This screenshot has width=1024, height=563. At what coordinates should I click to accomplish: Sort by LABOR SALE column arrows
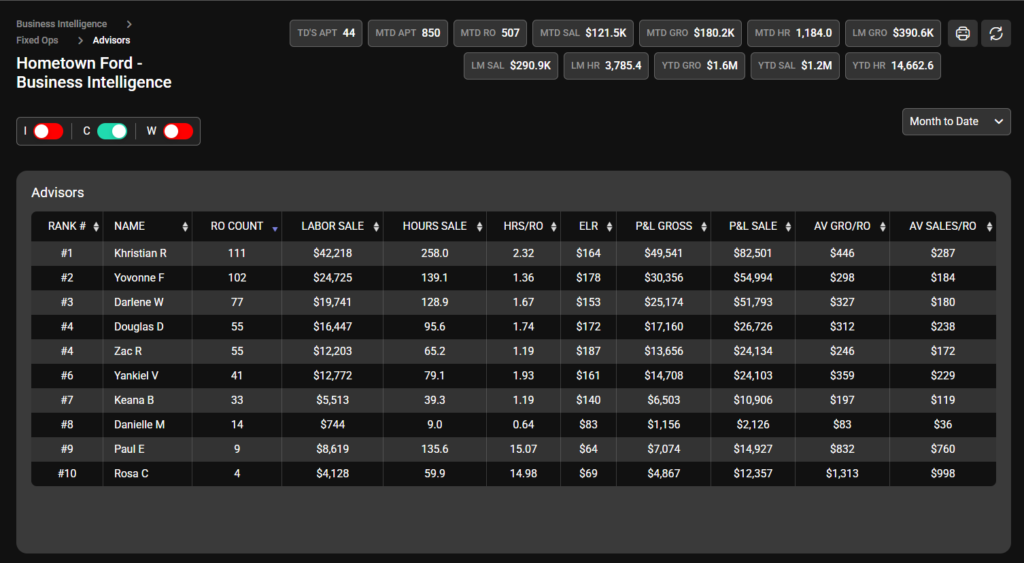tap(376, 227)
